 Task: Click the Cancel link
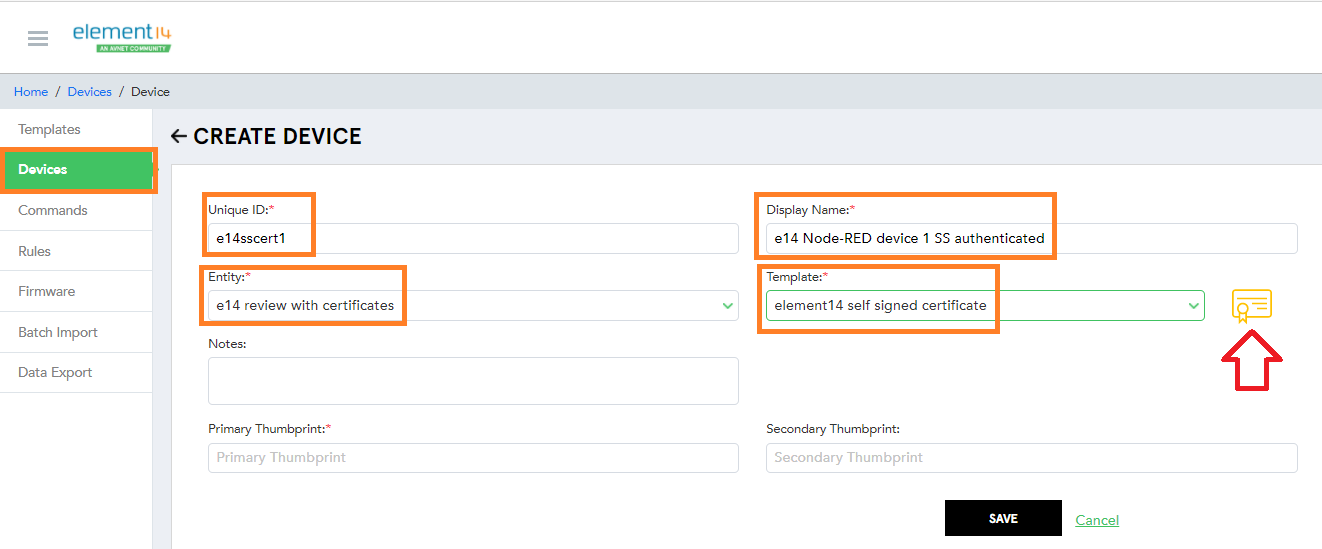tap(1097, 520)
